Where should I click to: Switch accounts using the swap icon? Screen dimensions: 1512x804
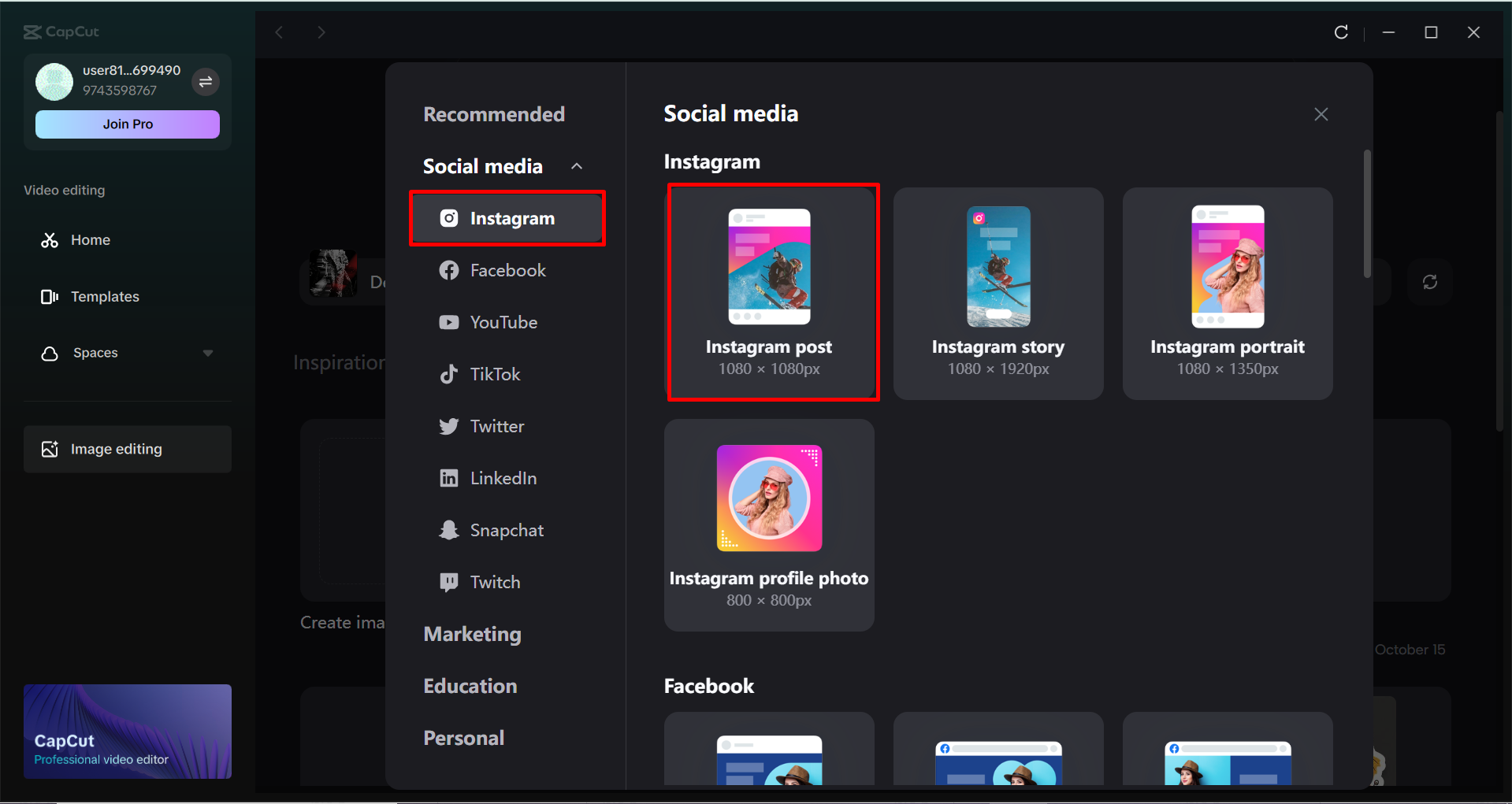click(205, 81)
